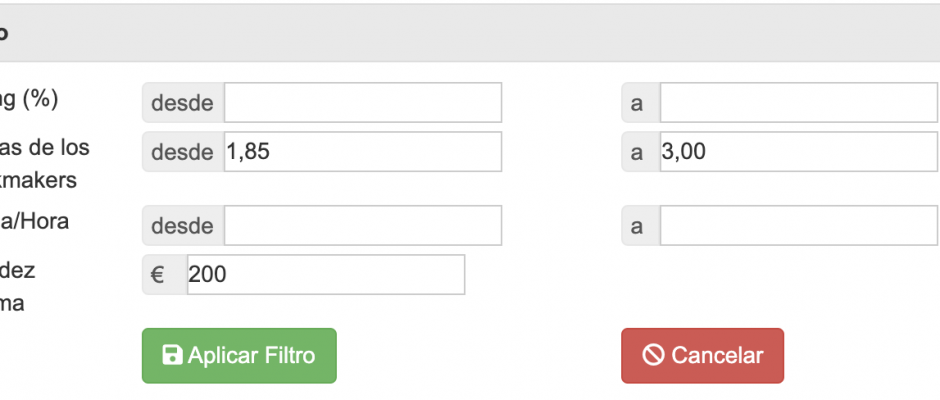This screenshot has width=940, height=400.
Task: Click the floppy-disk save icon on Aplicar Filtro
Action: click(172, 355)
